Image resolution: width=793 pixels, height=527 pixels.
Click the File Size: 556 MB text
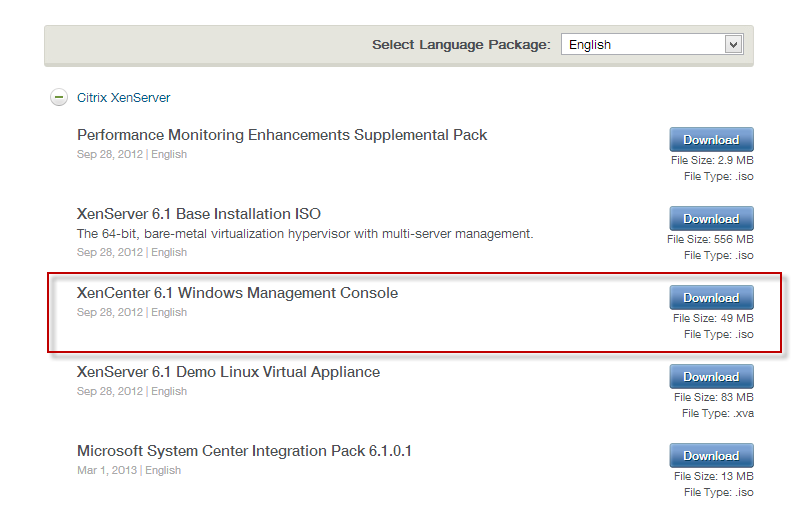click(x=710, y=240)
